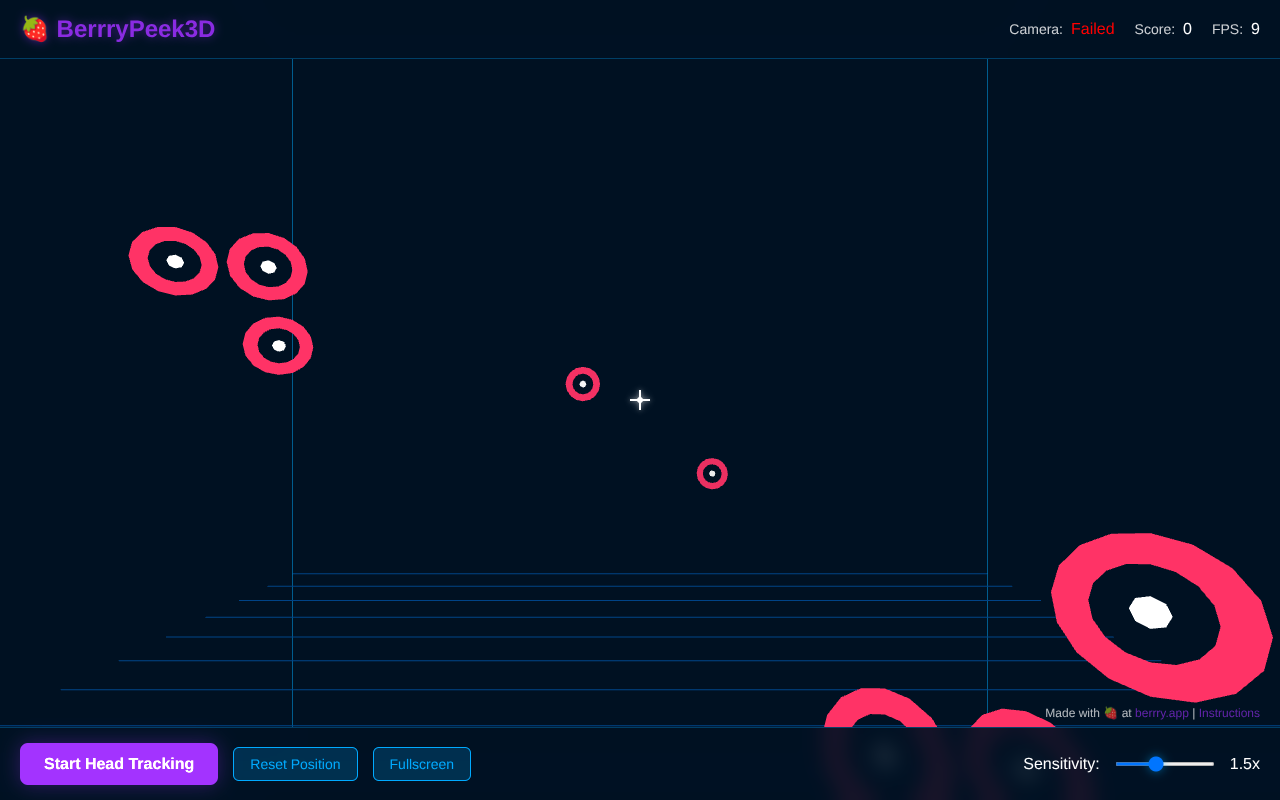Image resolution: width=1280 pixels, height=800 pixels.
Task: Click the large pink target bottom right
Action: click(1150, 613)
